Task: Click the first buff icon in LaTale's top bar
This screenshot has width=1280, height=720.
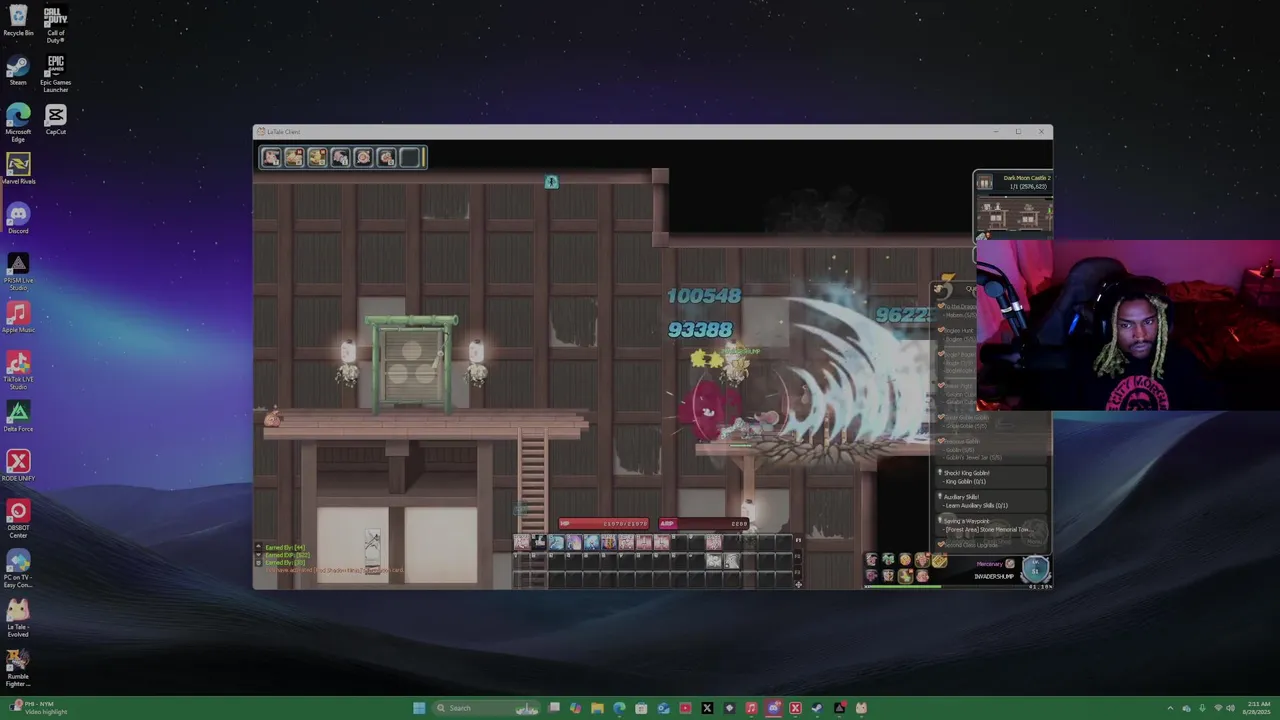Action: coord(271,157)
